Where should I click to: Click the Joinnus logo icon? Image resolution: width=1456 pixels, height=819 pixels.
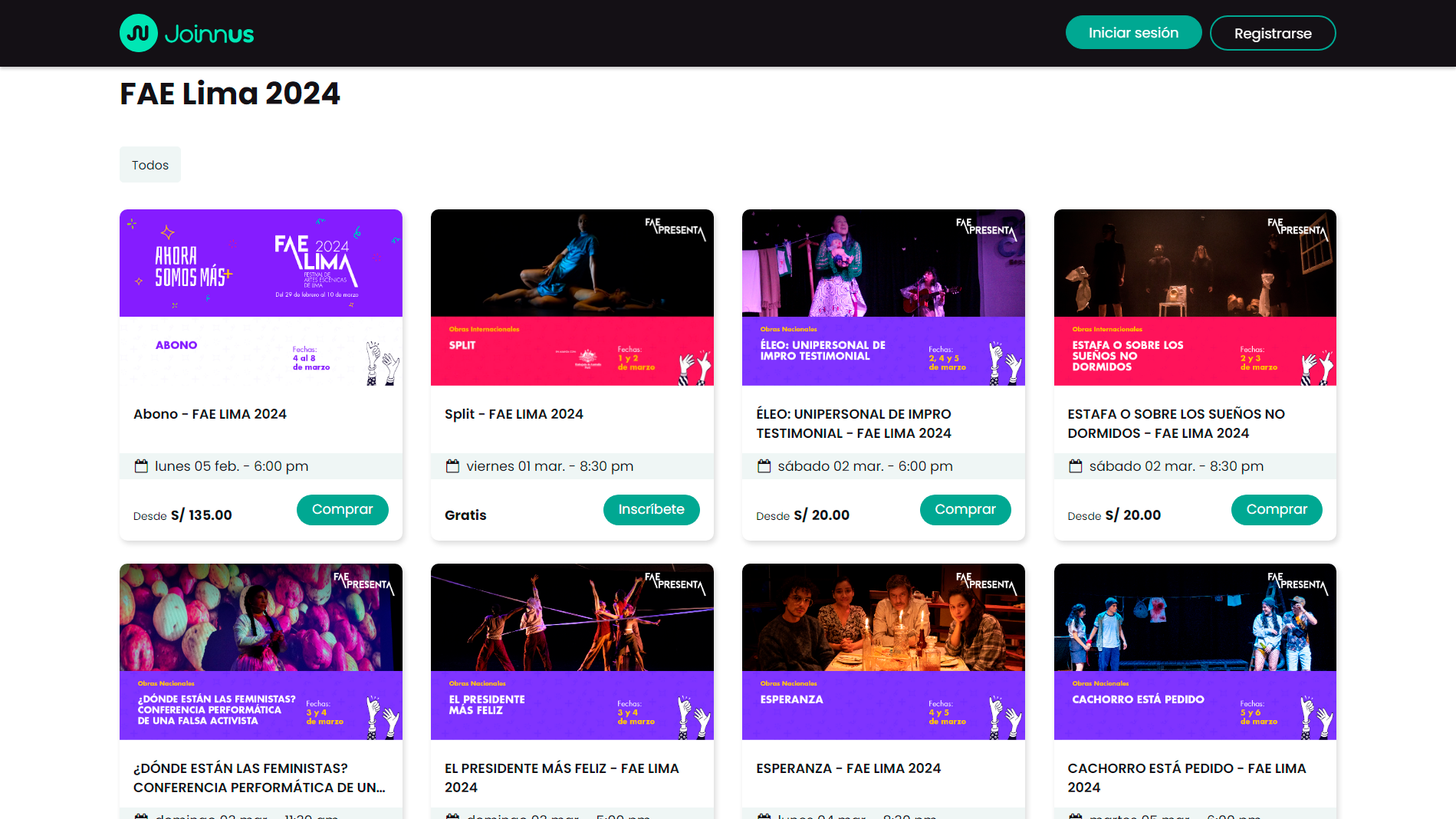point(139,33)
